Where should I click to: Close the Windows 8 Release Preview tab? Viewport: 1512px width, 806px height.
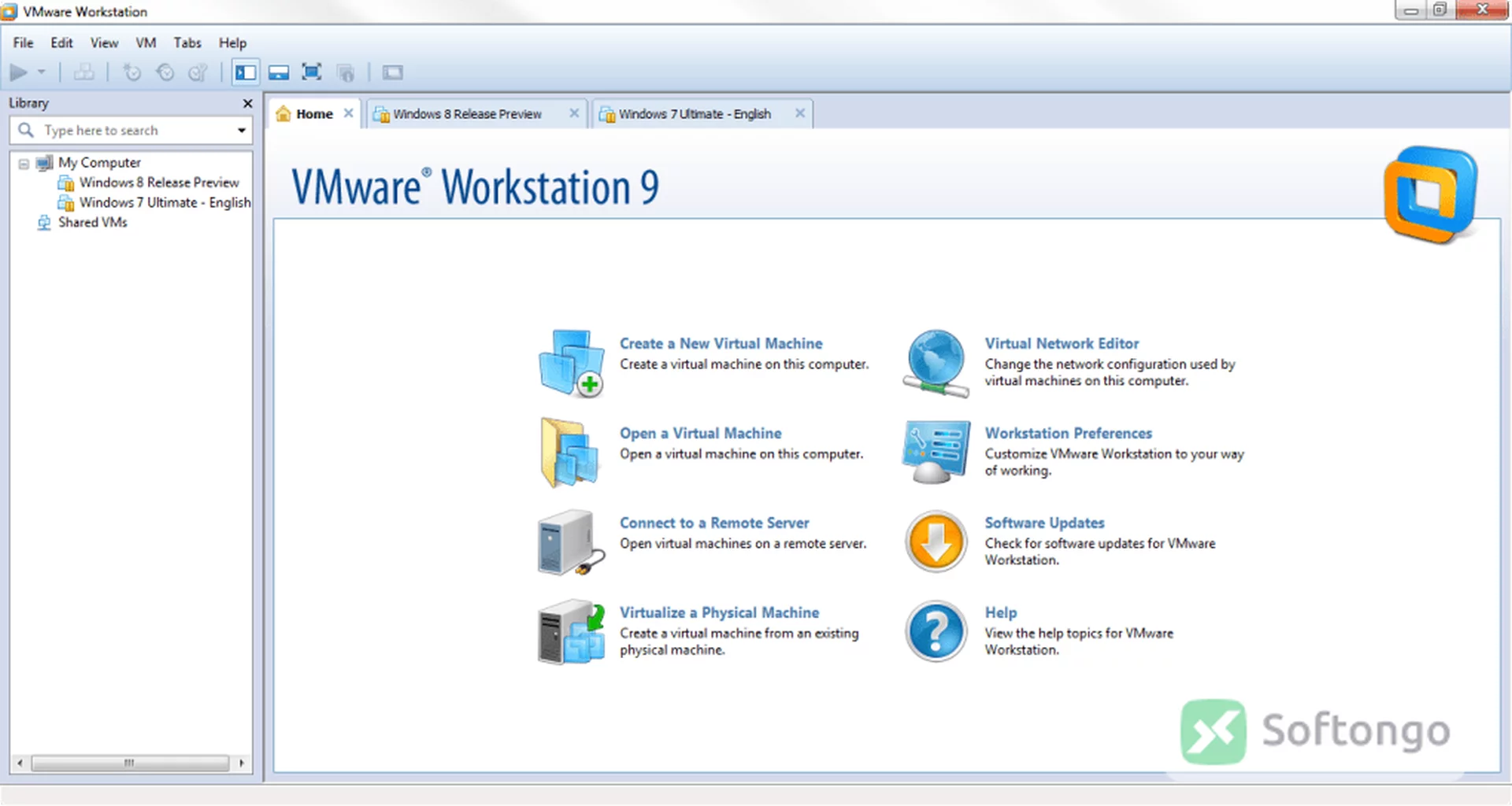(574, 113)
